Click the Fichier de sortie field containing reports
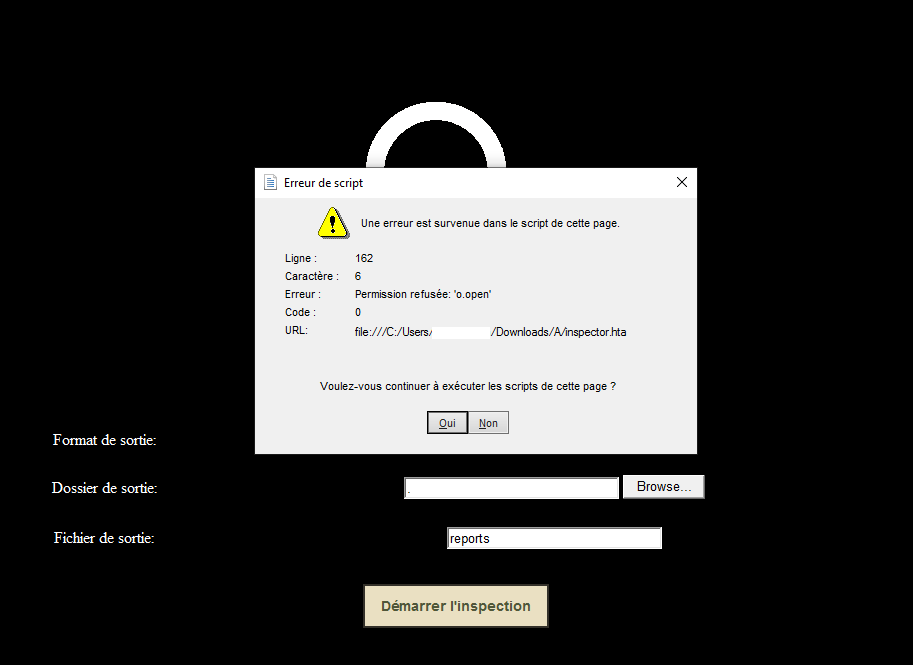Screen dimensions: 913x665 [554, 538]
